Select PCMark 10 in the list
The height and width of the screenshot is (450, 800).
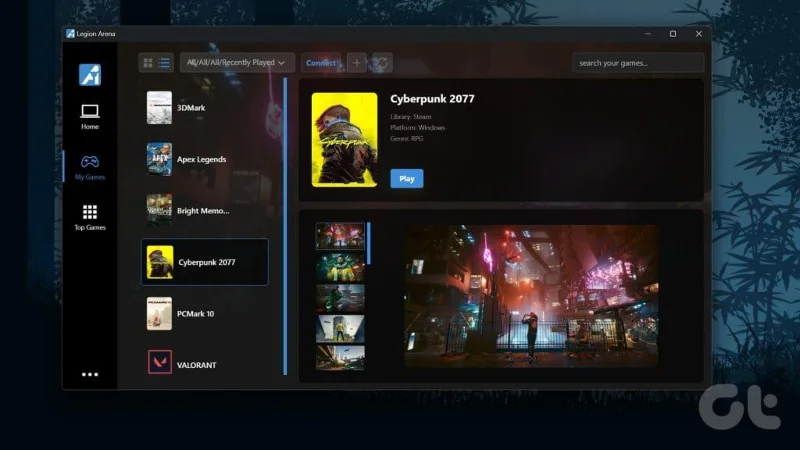pos(205,314)
